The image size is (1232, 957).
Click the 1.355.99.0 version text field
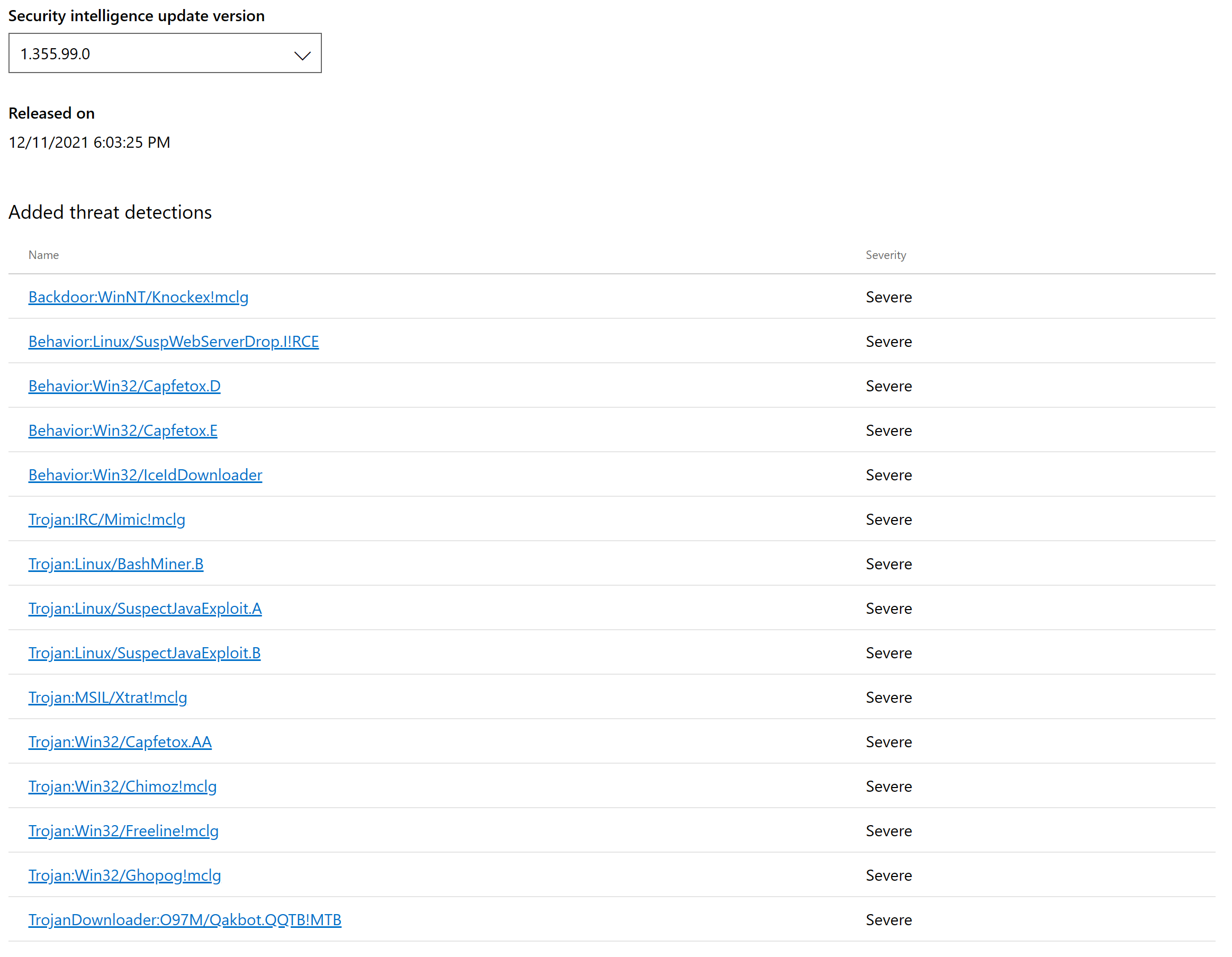[x=55, y=54]
